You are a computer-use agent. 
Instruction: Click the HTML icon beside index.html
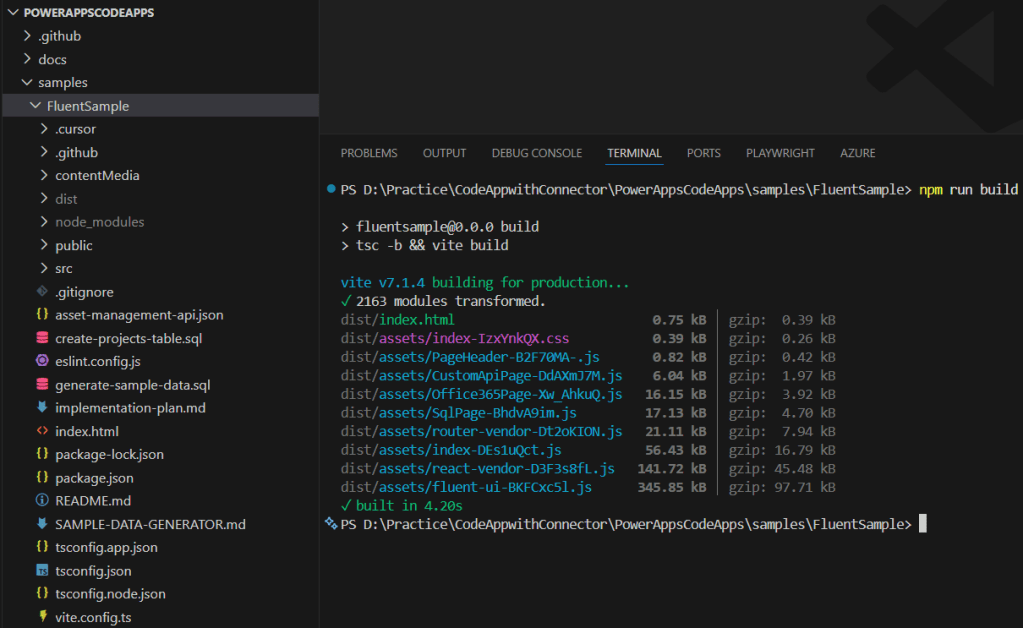click(x=42, y=431)
